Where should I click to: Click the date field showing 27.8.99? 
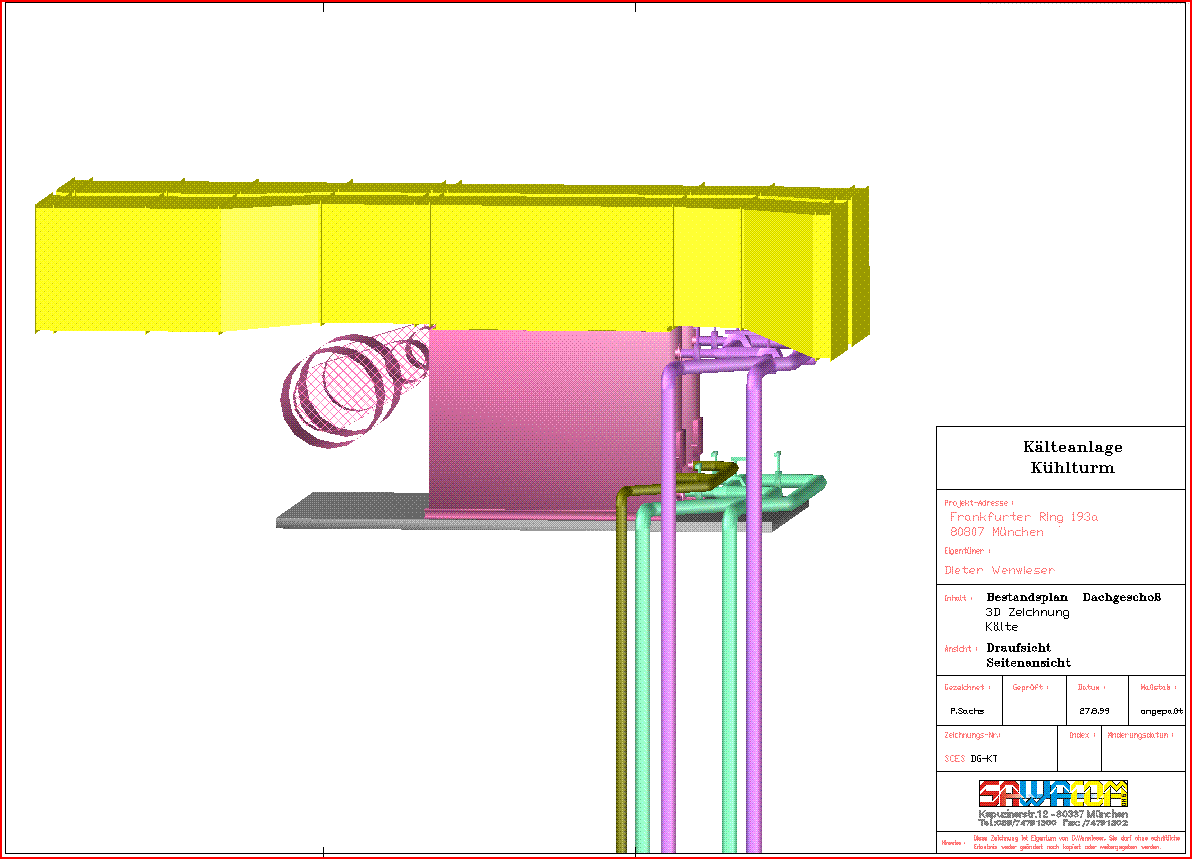1092,711
